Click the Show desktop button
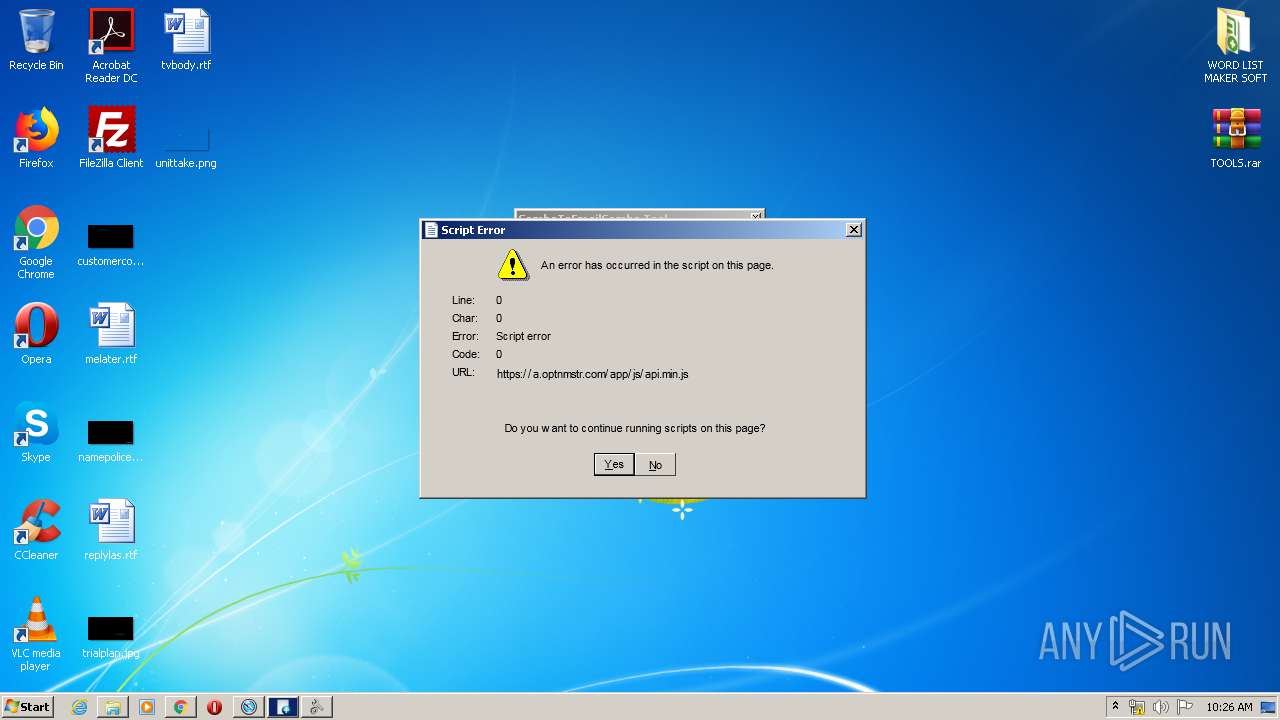This screenshot has width=1280, height=720. [x=1270, y=707]
